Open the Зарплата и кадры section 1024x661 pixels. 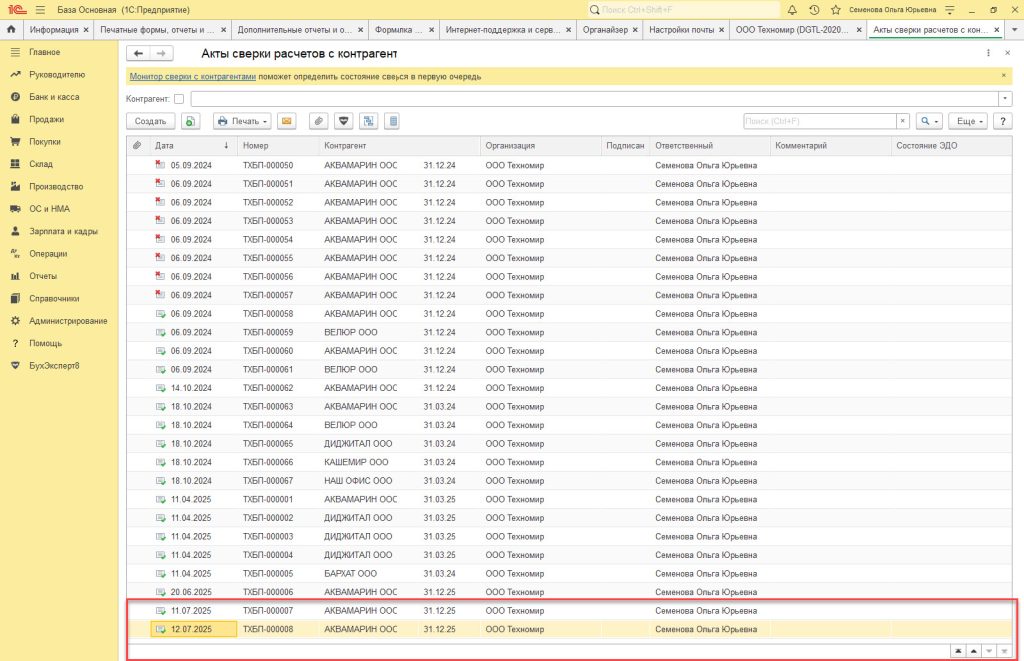click(63, 231)
